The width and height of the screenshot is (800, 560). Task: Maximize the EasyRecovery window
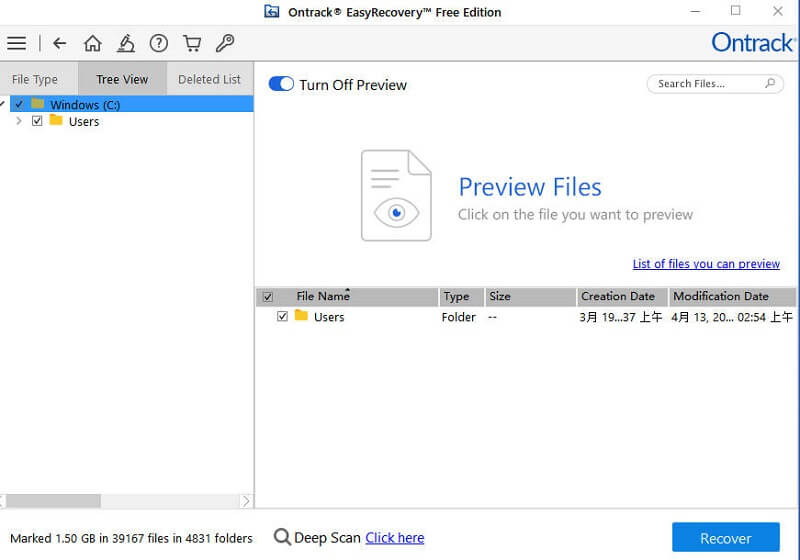pos(735,11)
